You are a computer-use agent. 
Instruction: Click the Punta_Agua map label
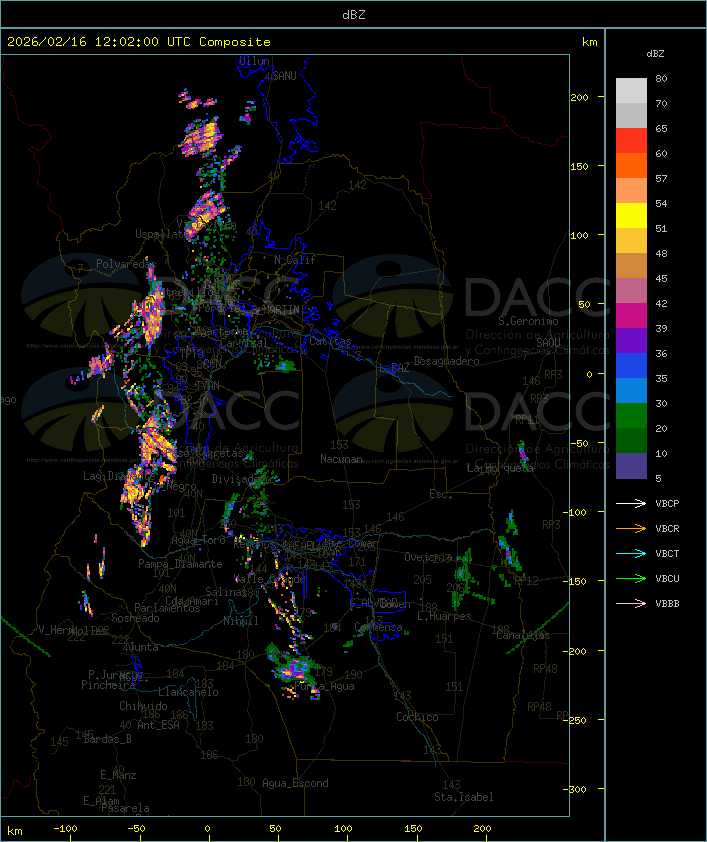324,686
